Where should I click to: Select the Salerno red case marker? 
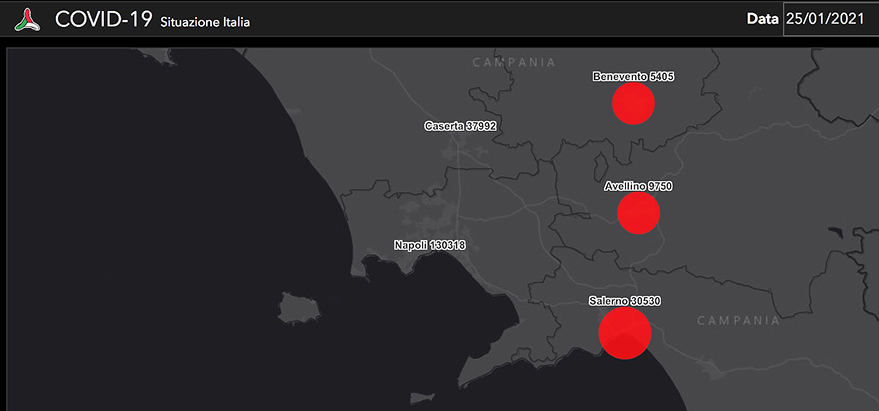point(625,333)
